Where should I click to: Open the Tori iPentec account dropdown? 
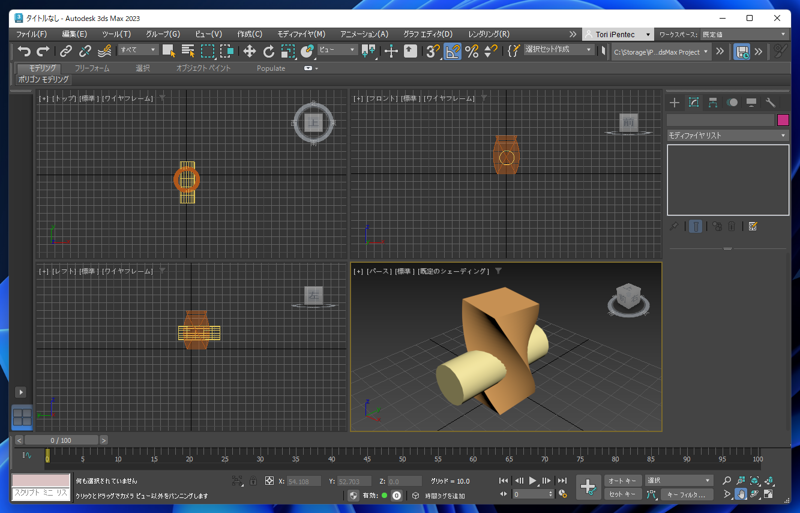(x=617, y=34)
